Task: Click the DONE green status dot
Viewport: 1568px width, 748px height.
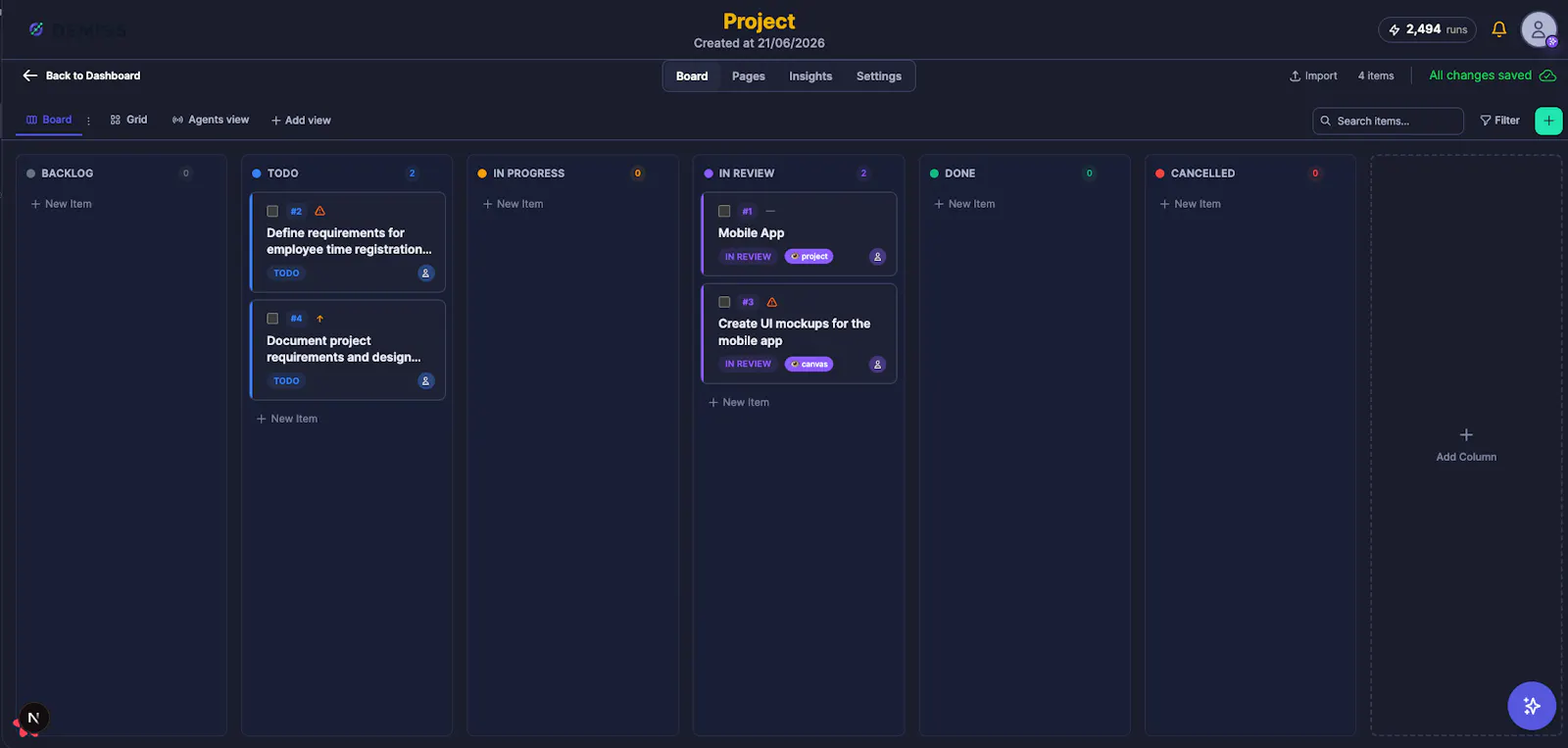Action: [x=934, y=174]
